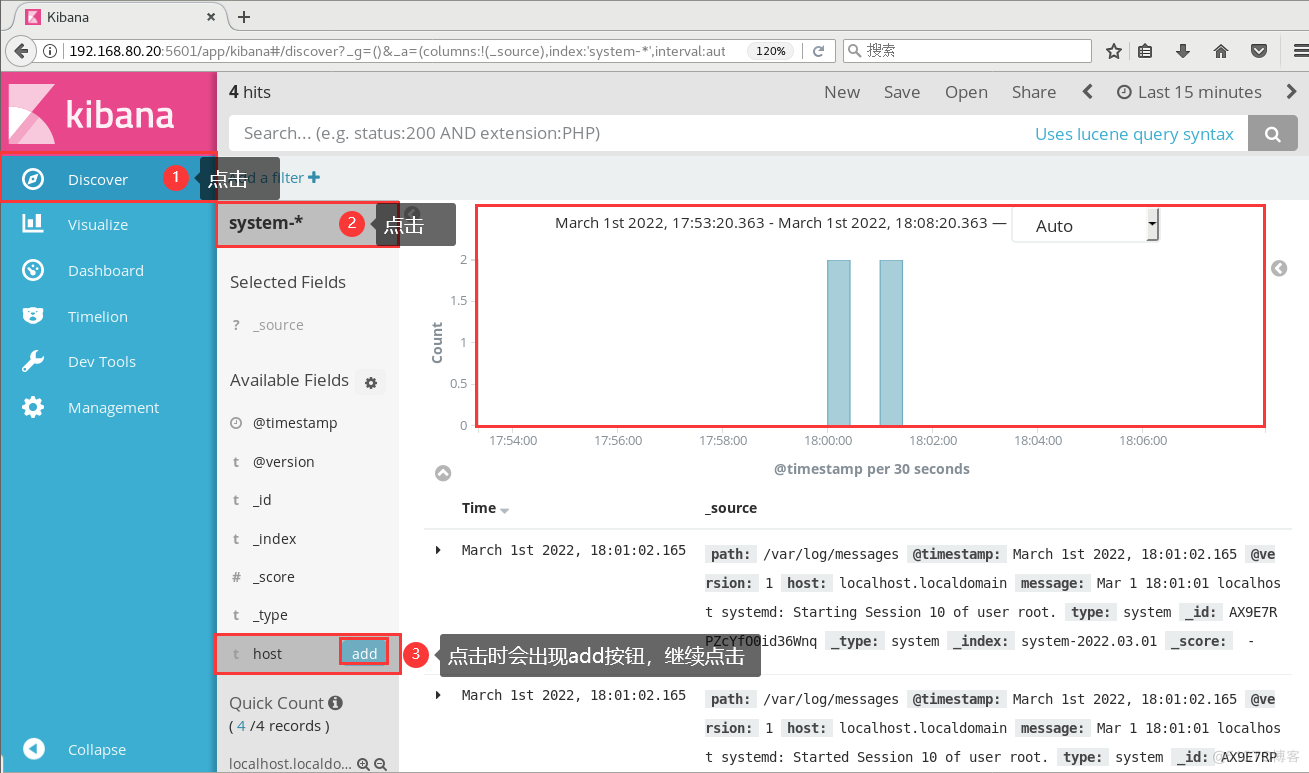Click Open in the top menu
Image resolution: width=1309 pixels, height=773 pixels.
tap(966, 92)
